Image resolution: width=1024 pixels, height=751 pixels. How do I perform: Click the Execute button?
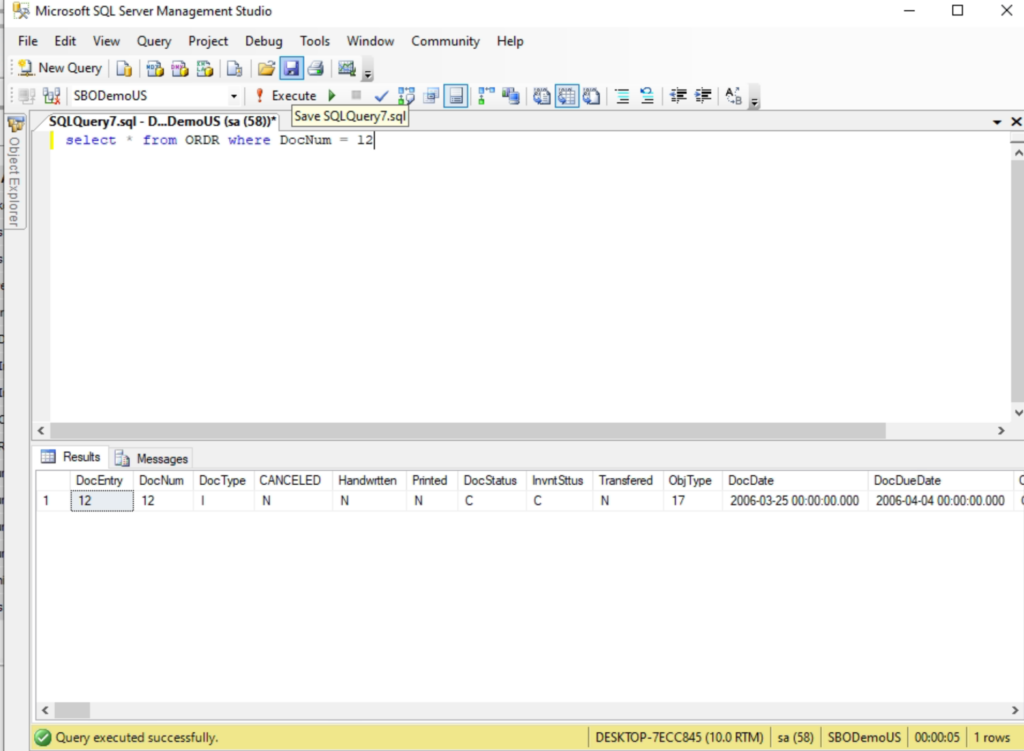pos(287,96)
